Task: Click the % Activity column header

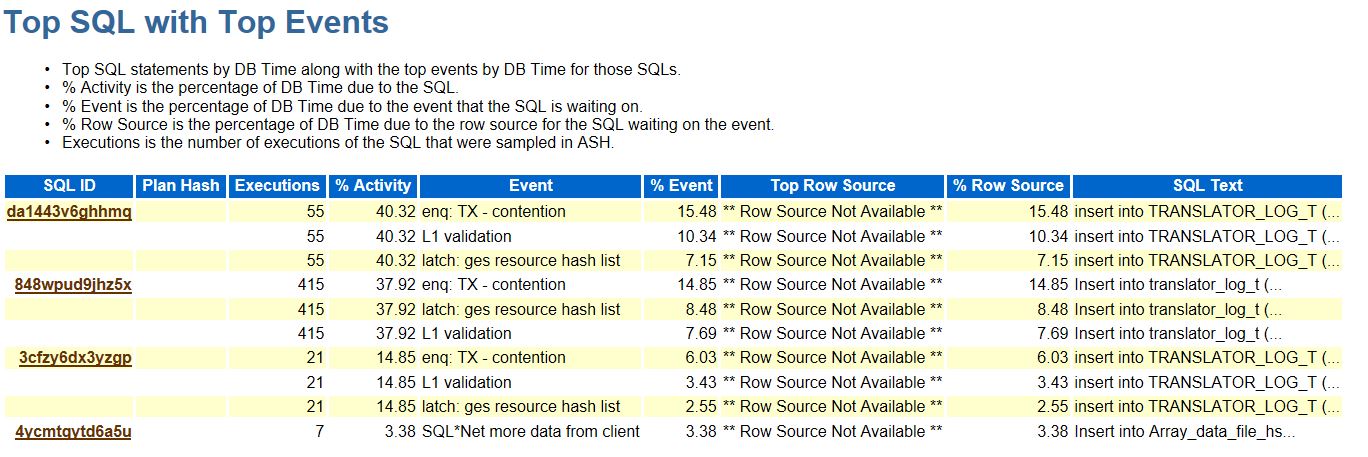Action: point(373,186)
